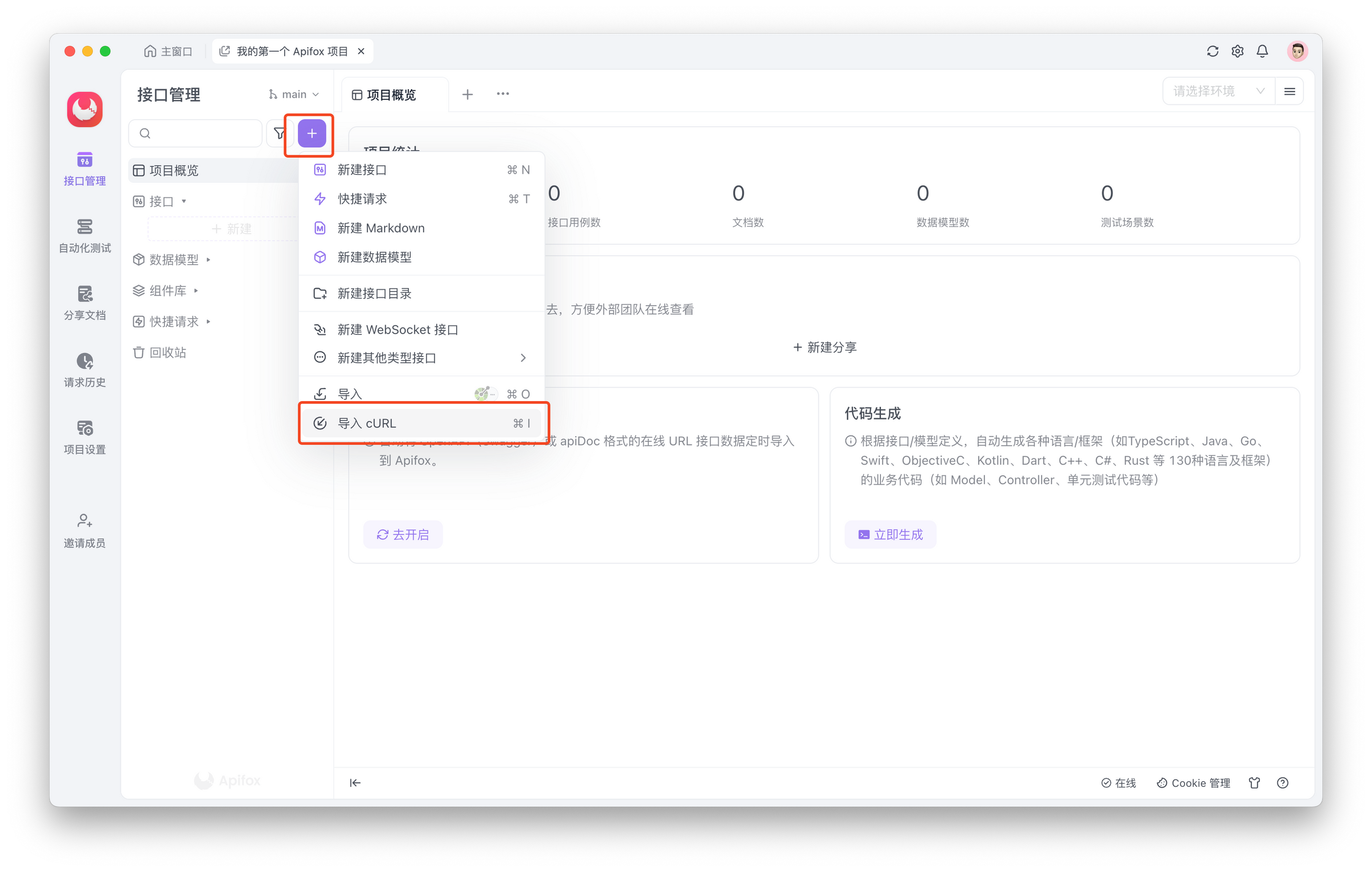View 请求历史 from the sidebar
Viewport: 1372px width, 872px height.
(84, 370)
